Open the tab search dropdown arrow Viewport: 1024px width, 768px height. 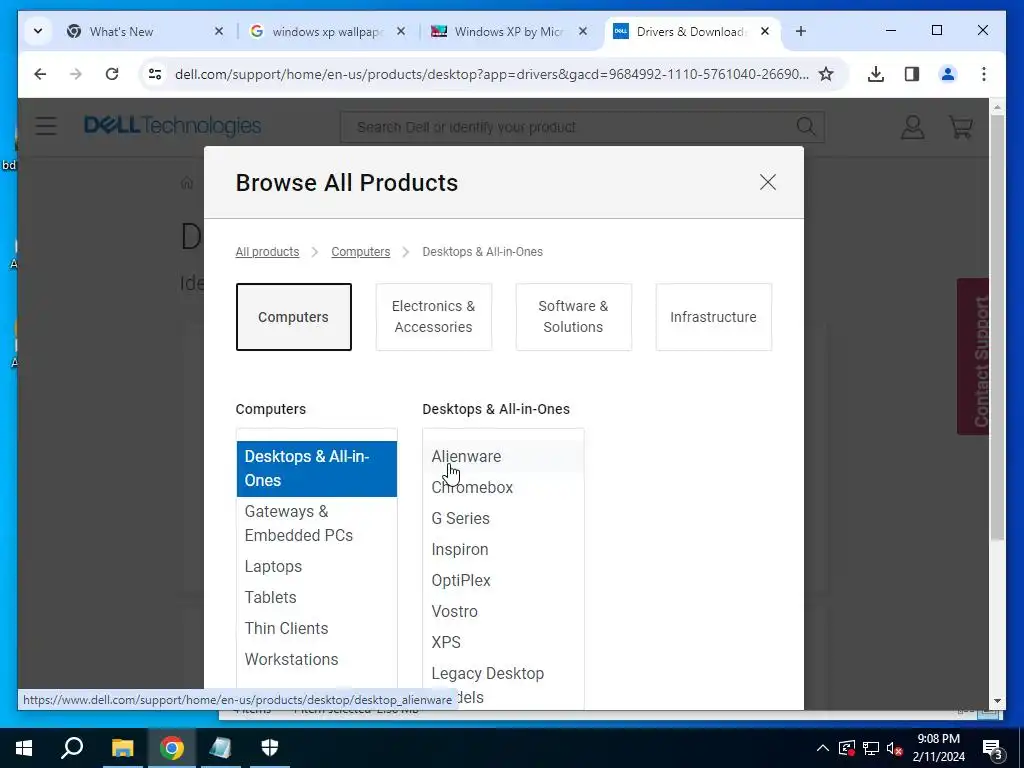38,31
